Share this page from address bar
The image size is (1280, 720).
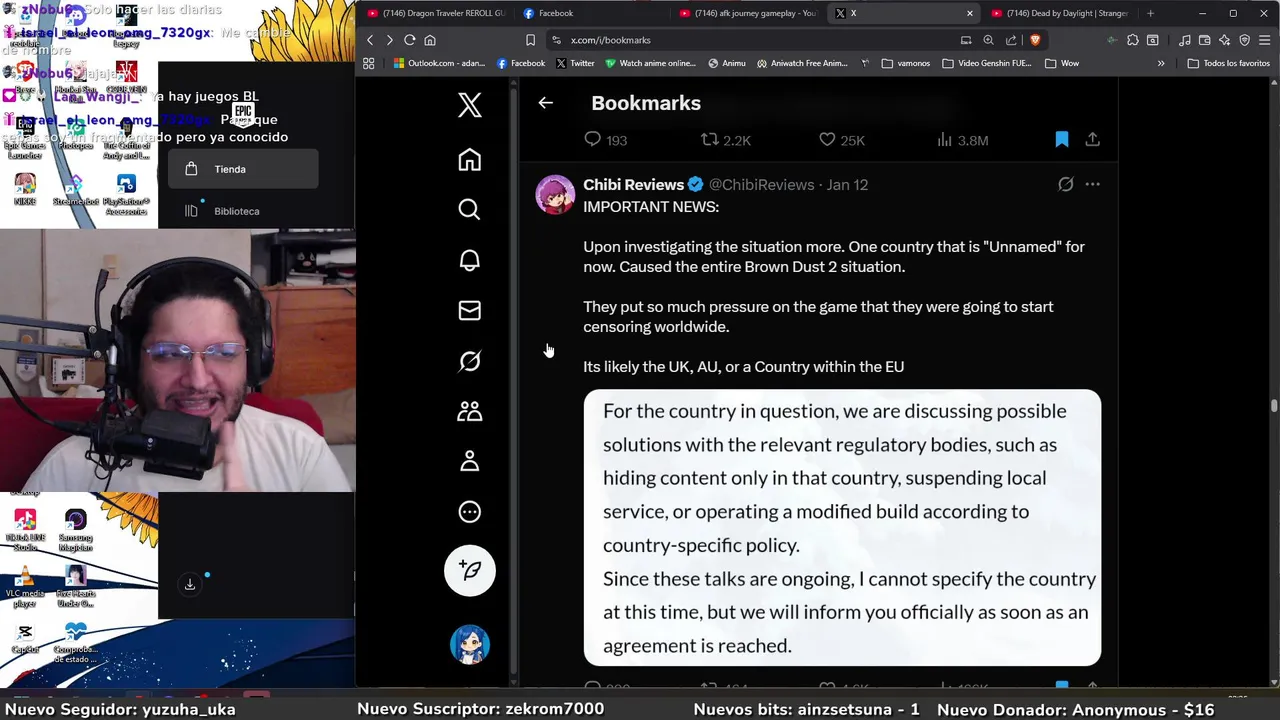[1011, 40]
